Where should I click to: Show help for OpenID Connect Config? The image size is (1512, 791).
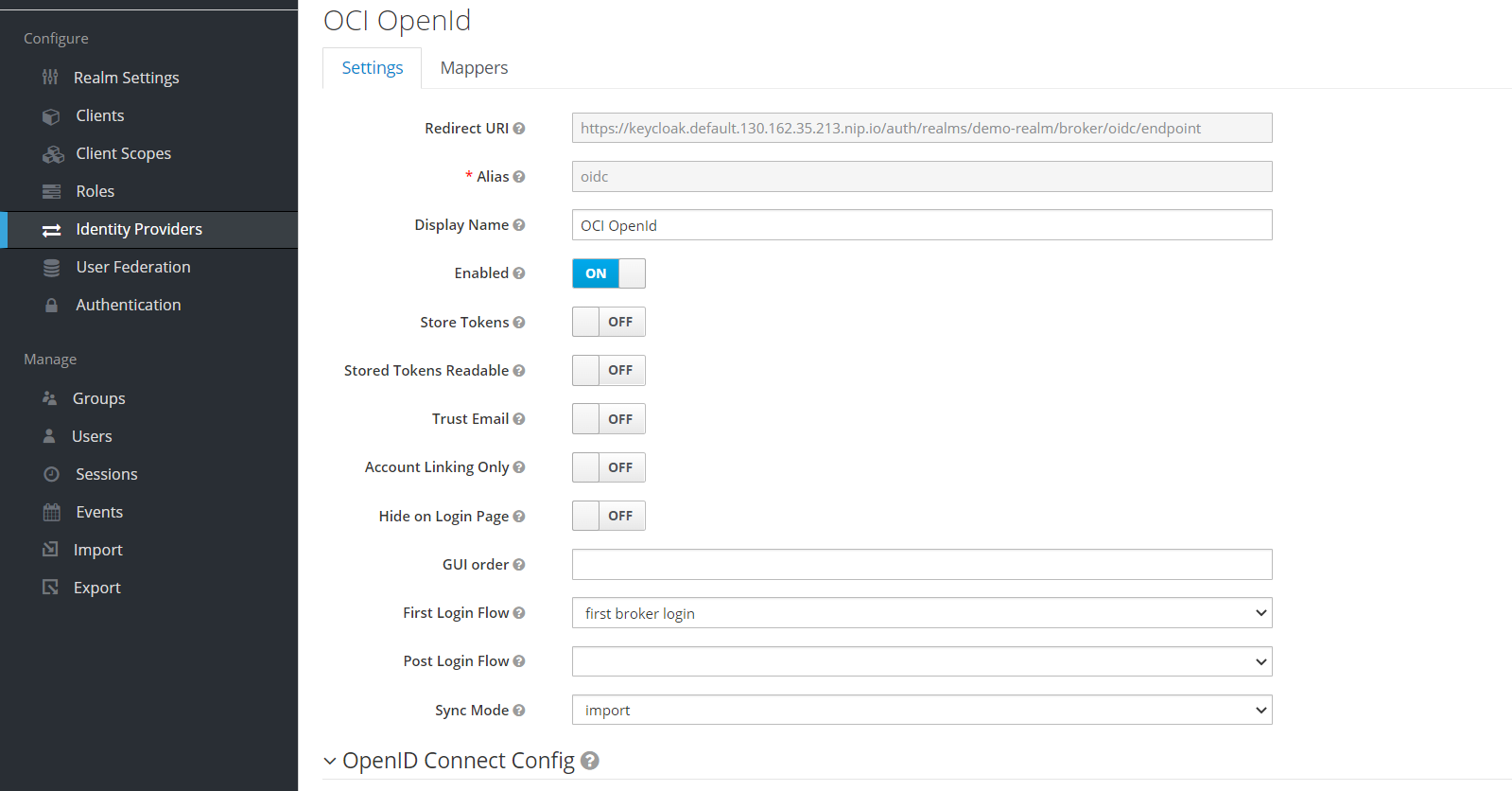point(590,761)
